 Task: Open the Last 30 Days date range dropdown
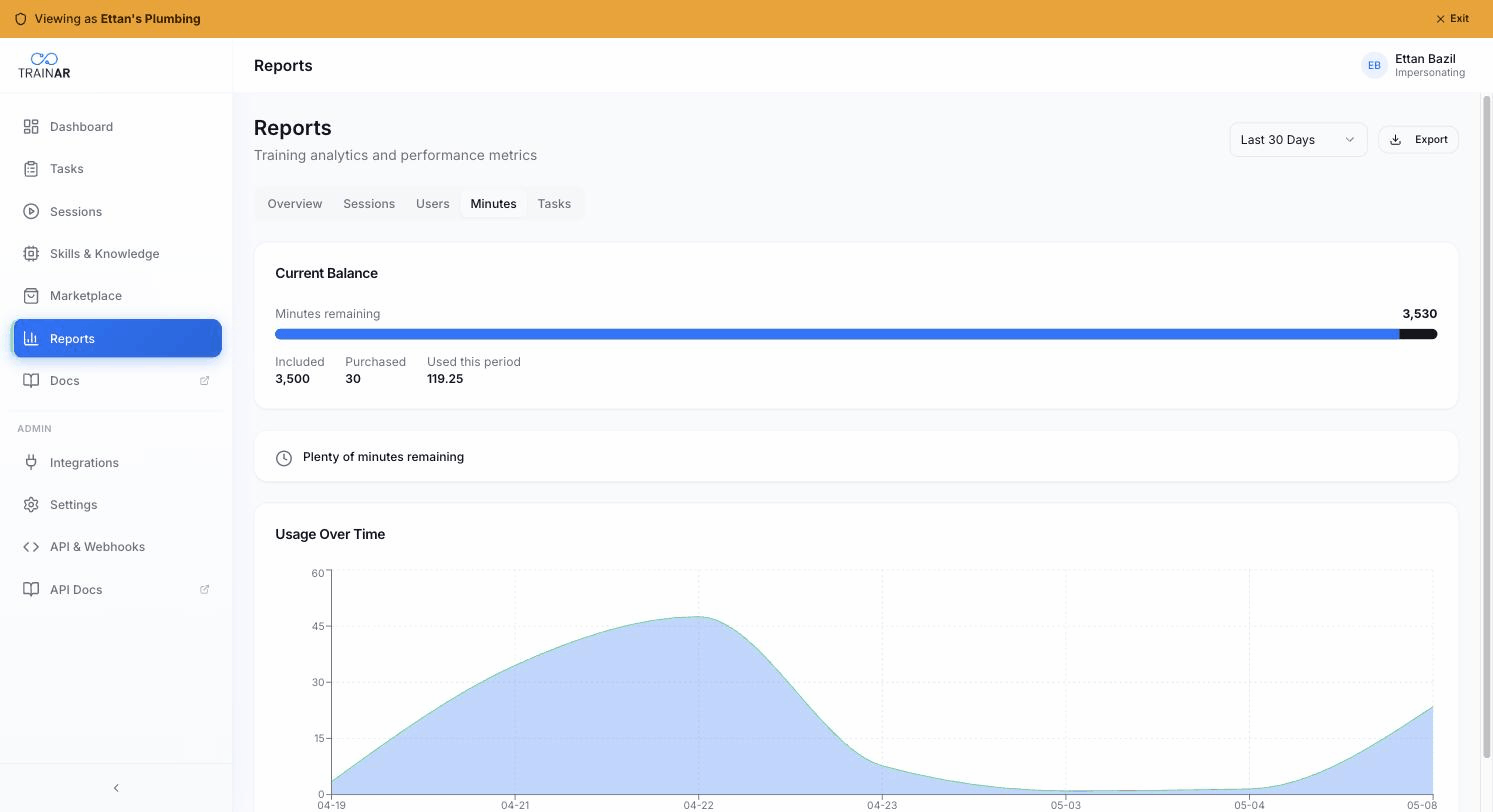(1297, 140)
